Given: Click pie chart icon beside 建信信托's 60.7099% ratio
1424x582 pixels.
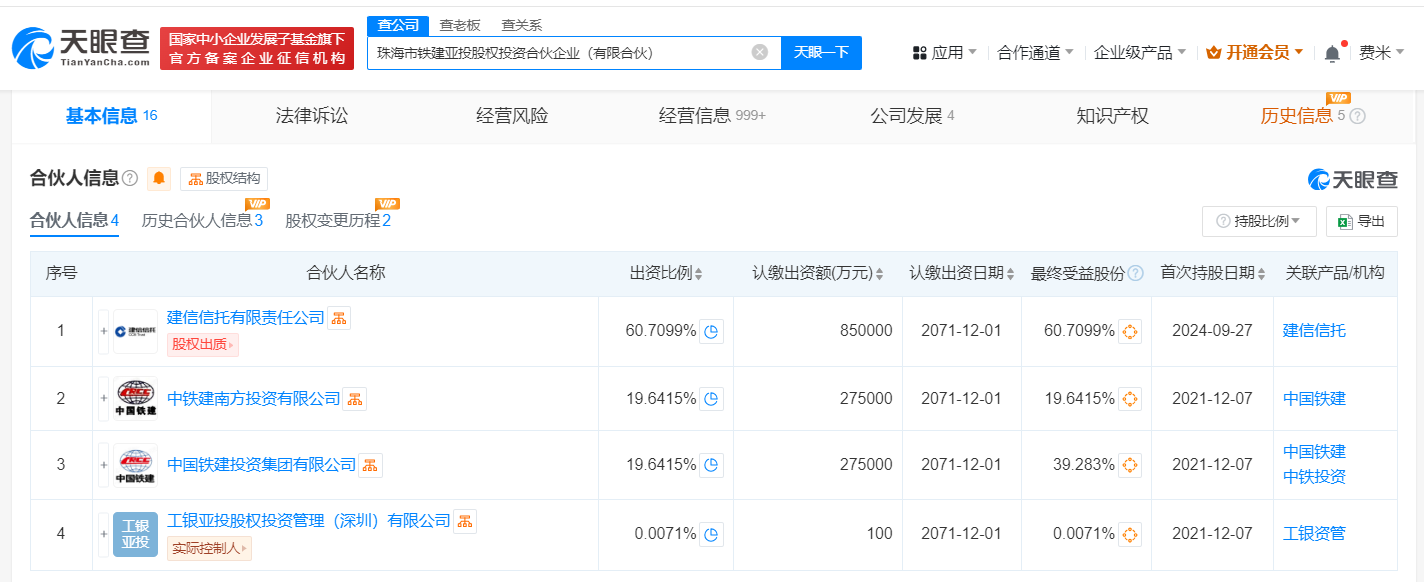Looking at the screenshot, I should [710, 331].
